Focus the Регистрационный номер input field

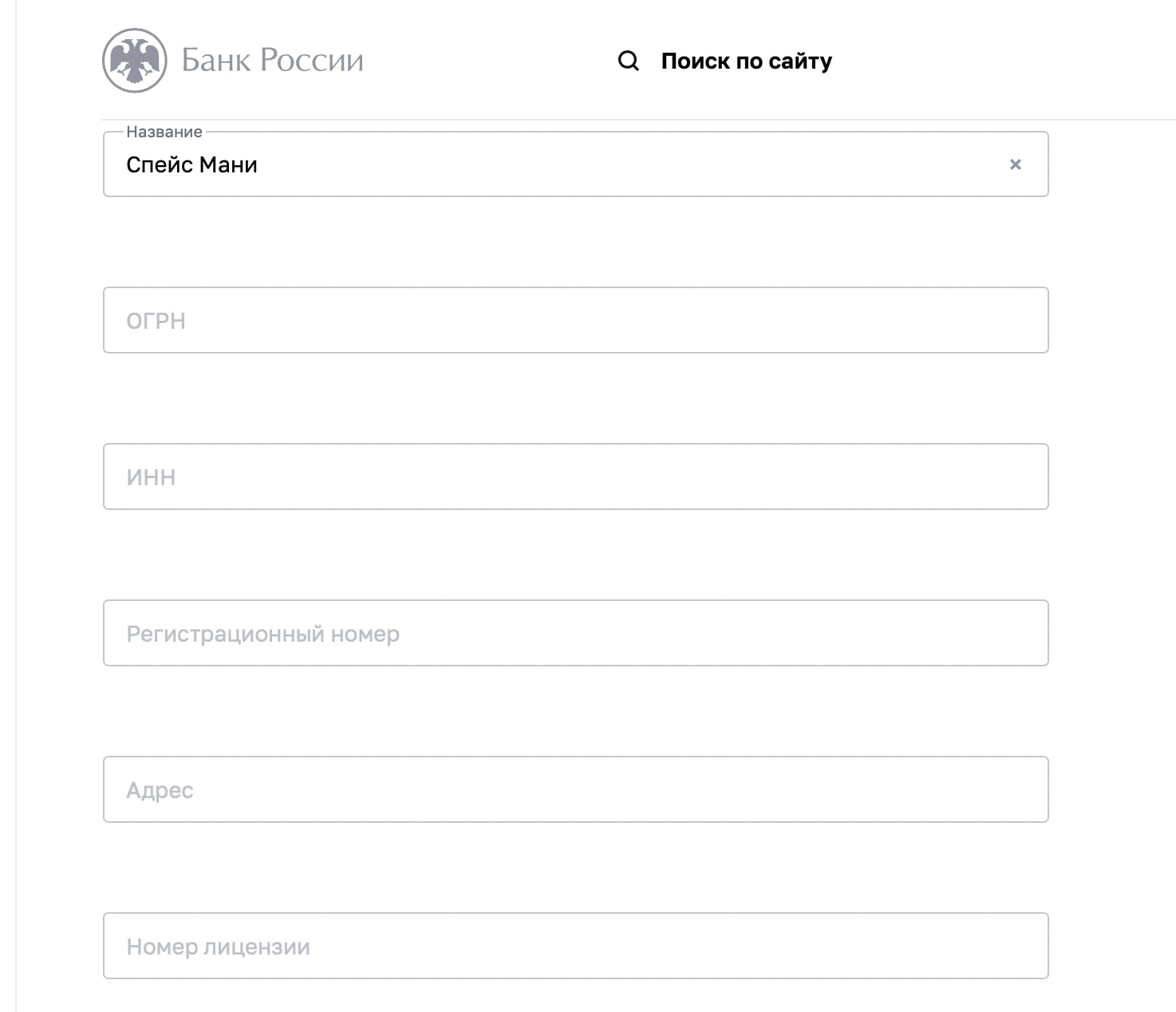[576, 633]
